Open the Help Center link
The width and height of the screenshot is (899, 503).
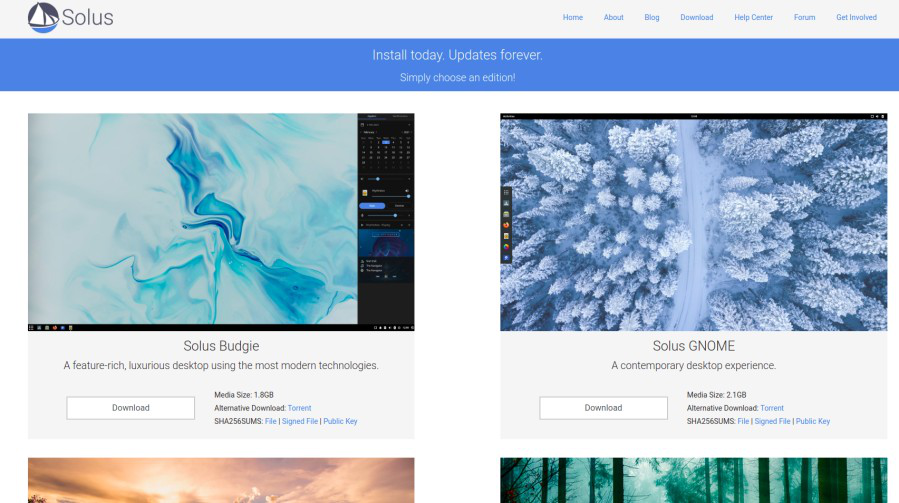753,17
